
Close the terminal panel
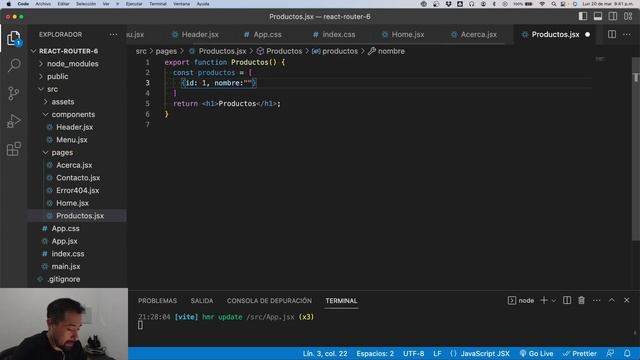627,300
